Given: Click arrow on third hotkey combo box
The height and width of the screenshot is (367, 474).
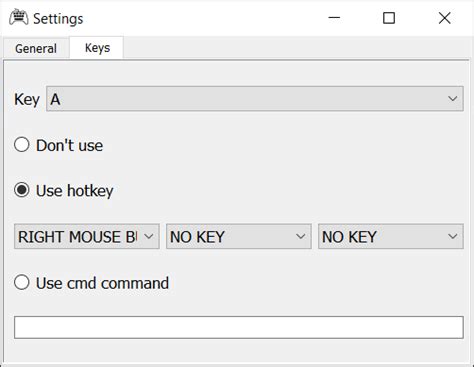Looking at the screenshot, I should pyautogui.click(x=452, y=236).
